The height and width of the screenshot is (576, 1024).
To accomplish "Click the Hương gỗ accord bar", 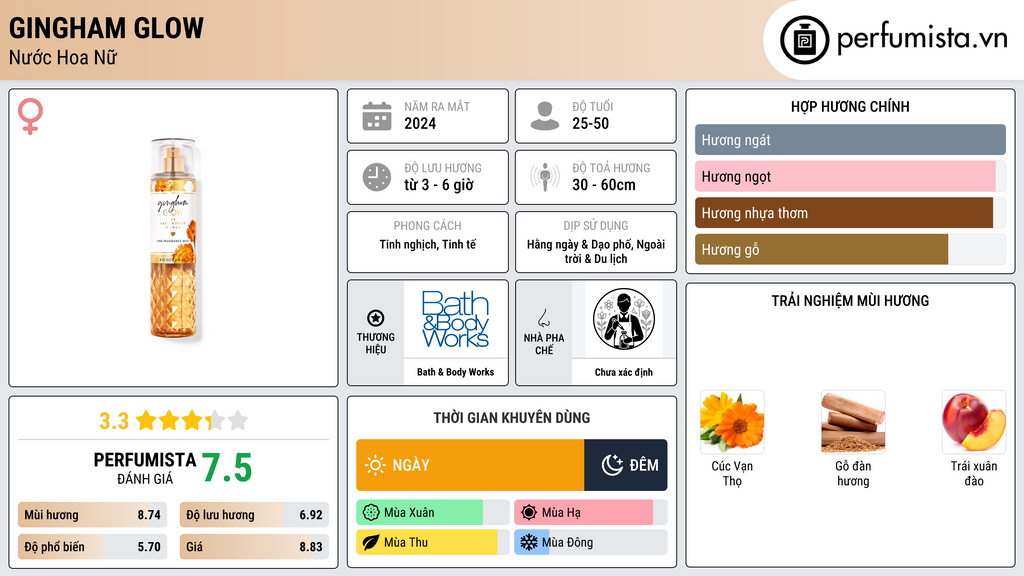I will pos(850,249).
